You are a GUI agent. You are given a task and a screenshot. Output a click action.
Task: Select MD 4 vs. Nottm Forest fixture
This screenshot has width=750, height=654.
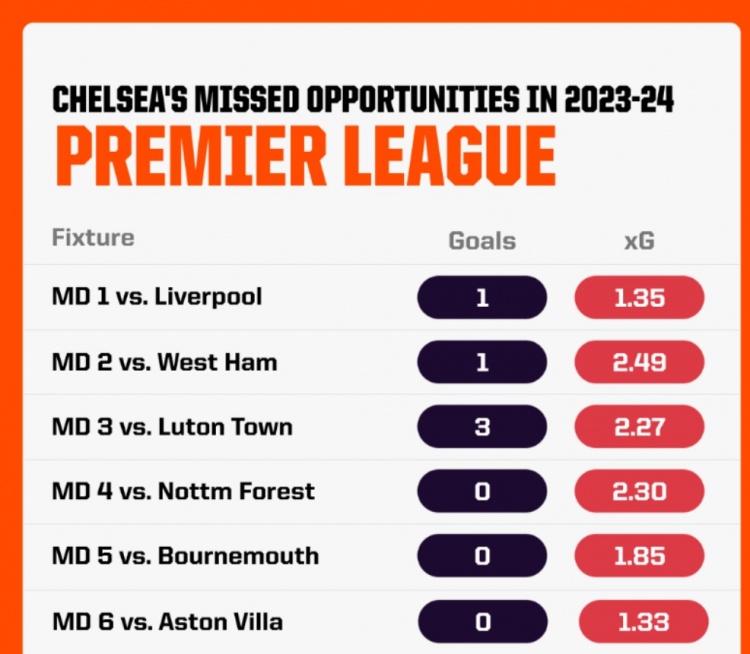(183, 491)
